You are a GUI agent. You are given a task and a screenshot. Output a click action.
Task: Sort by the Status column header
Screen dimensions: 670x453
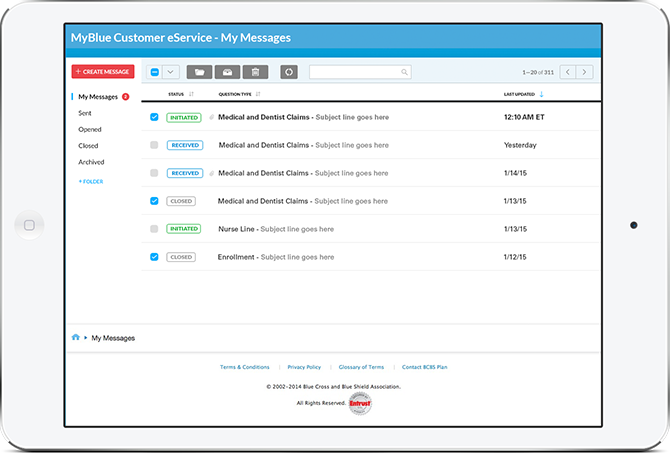pyautogui.click(x=180, y=94)
